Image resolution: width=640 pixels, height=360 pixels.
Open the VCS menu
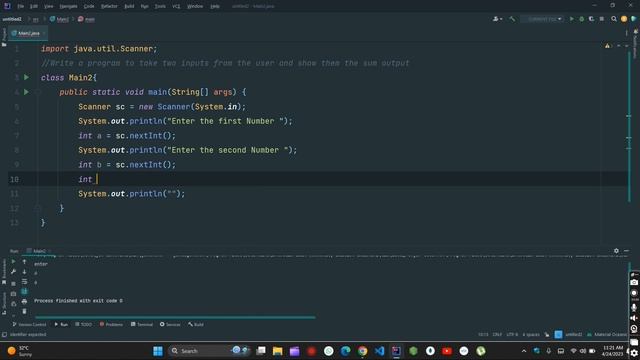pyautogui.click(x=176, y=6)
